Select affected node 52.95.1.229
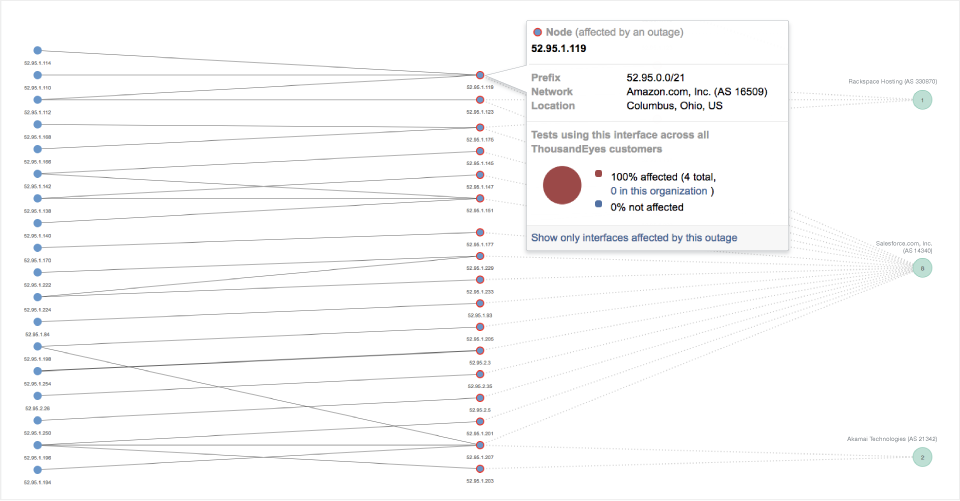Screen dimensions: 960x501 [x=480, y=257]
